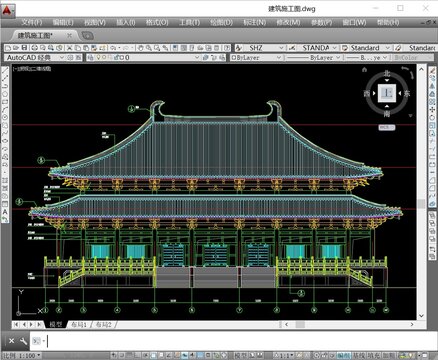
Task: Select the Pan hand tool
Action: [141, 48]
